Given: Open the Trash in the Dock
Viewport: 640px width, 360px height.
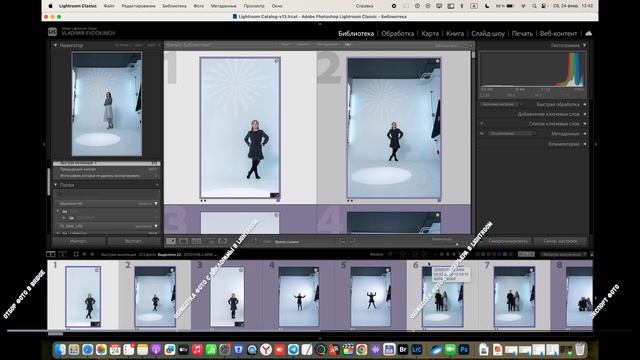Looking at the screenshot, I should pyautogui.click(x=580, y=350).
